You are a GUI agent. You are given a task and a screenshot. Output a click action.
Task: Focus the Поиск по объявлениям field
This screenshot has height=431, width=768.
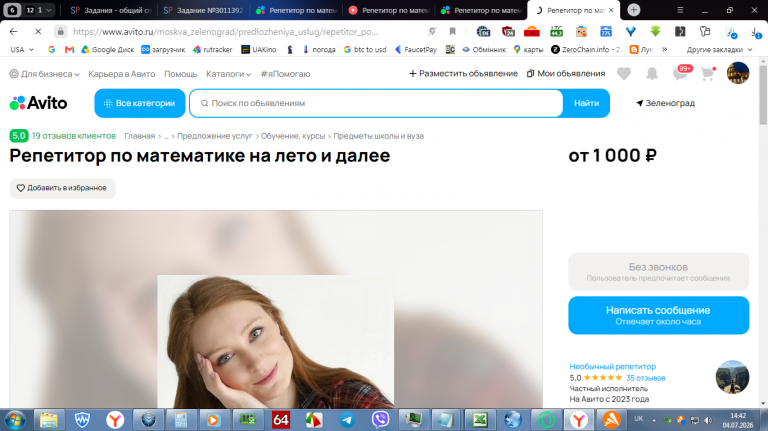376,103
